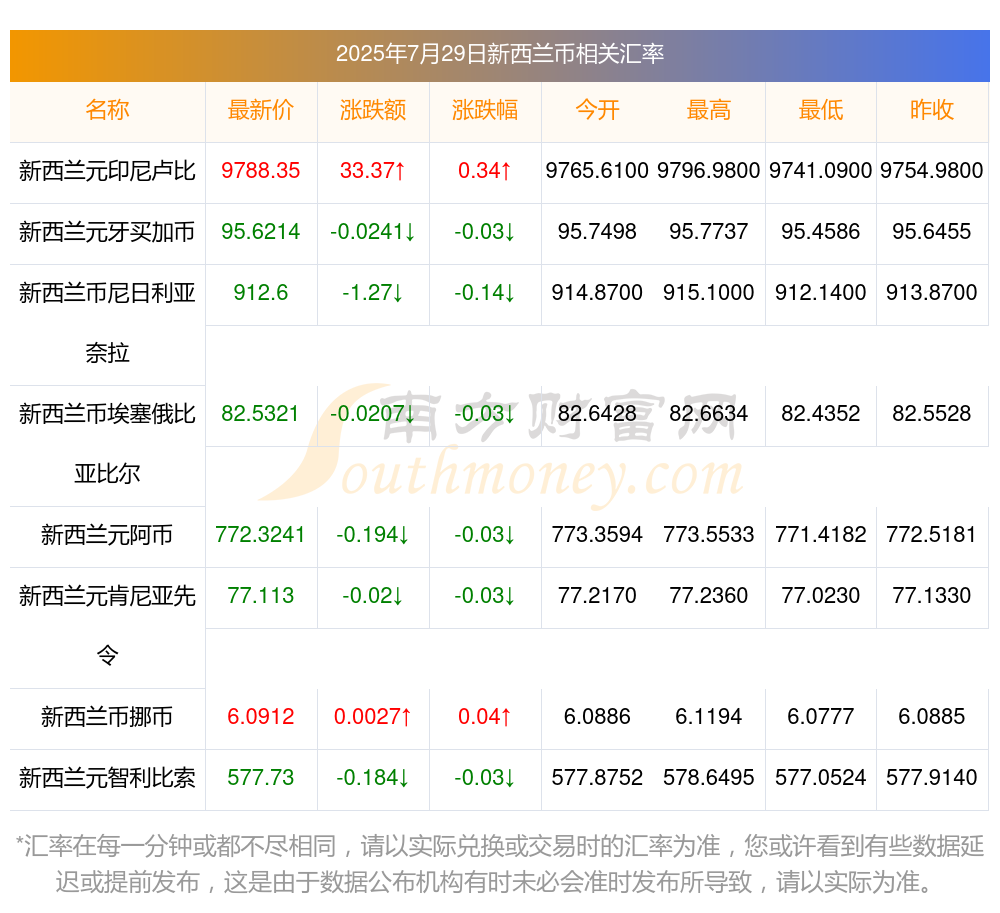
Task: Click low value 77.0230
Action: 821,595
